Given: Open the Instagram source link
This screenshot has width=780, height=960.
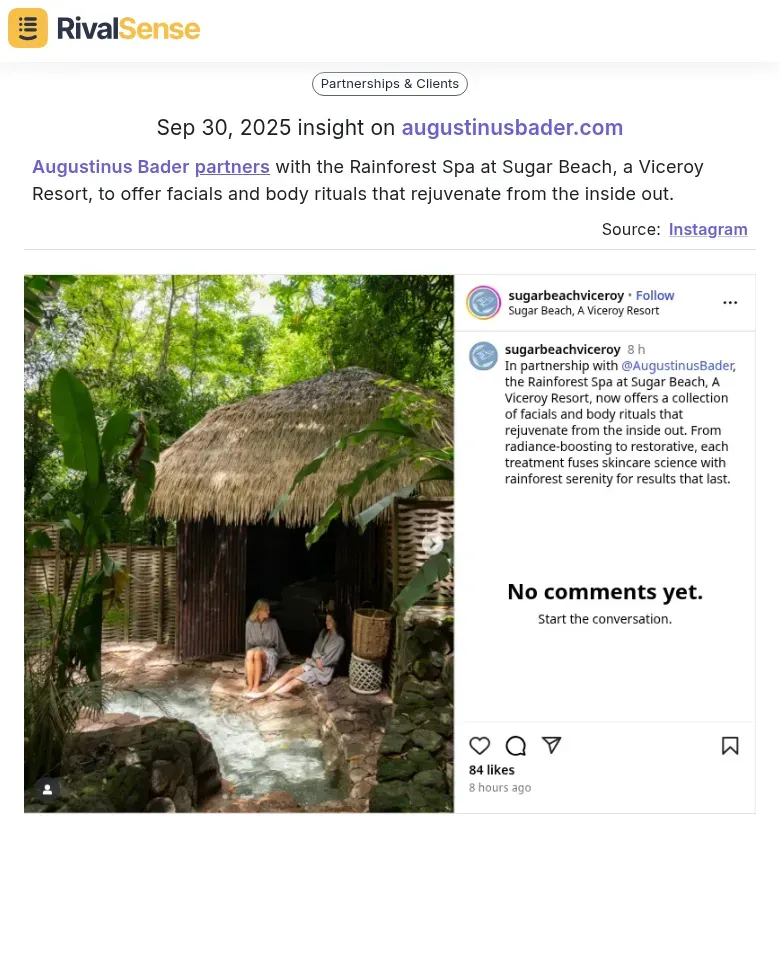Looking at the screenshot, I should [x=708, y=229].
